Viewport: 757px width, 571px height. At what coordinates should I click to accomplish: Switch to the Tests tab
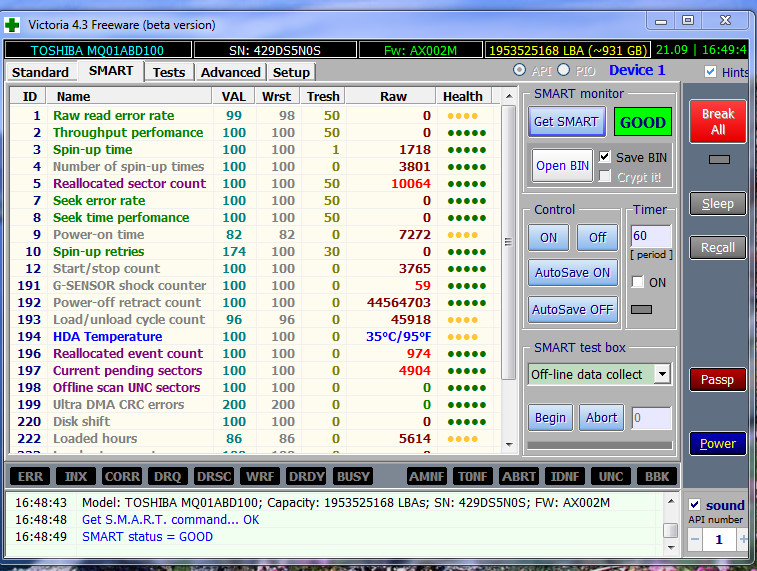point(168,72)
